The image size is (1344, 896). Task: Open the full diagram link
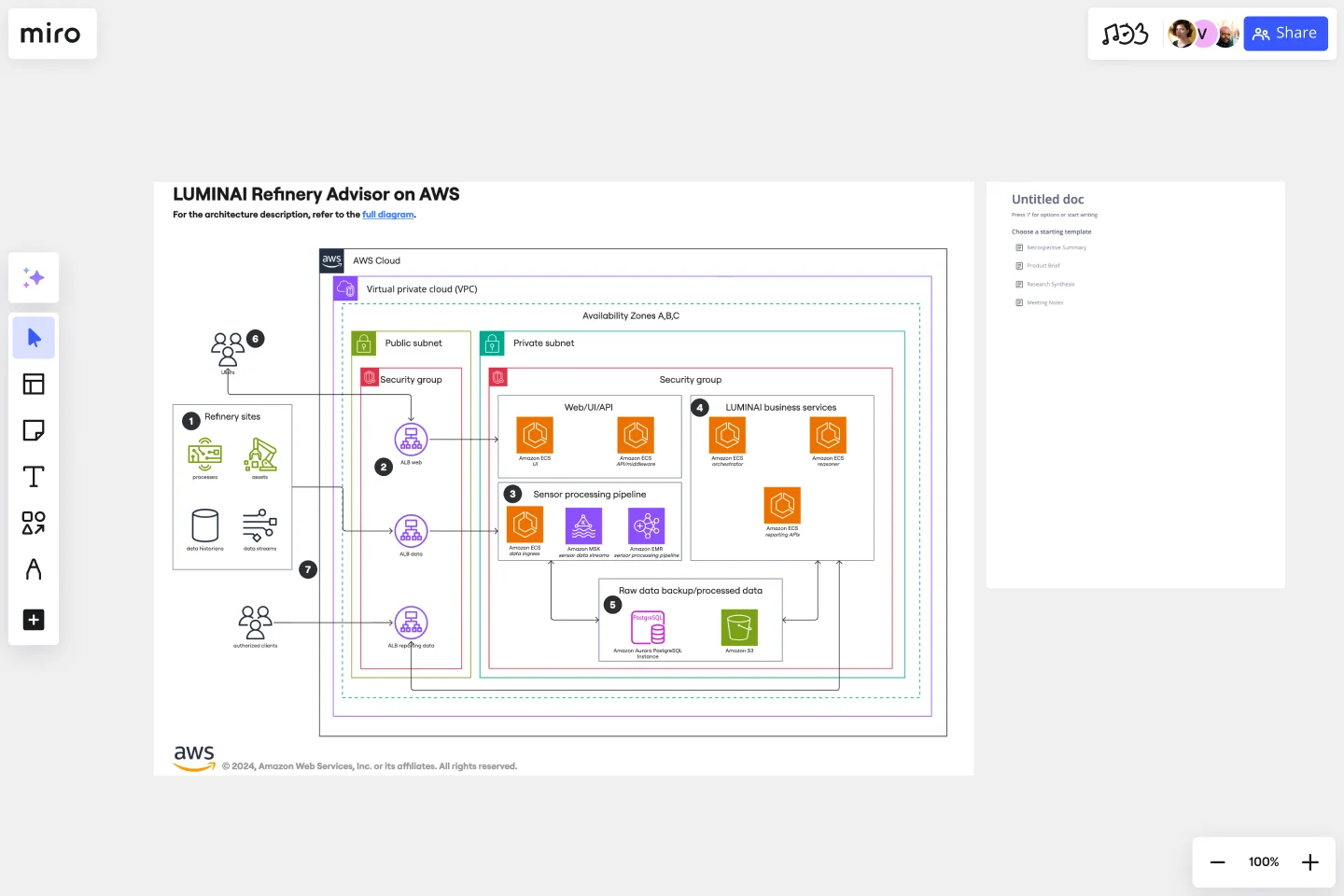click(x=388, y=215)
